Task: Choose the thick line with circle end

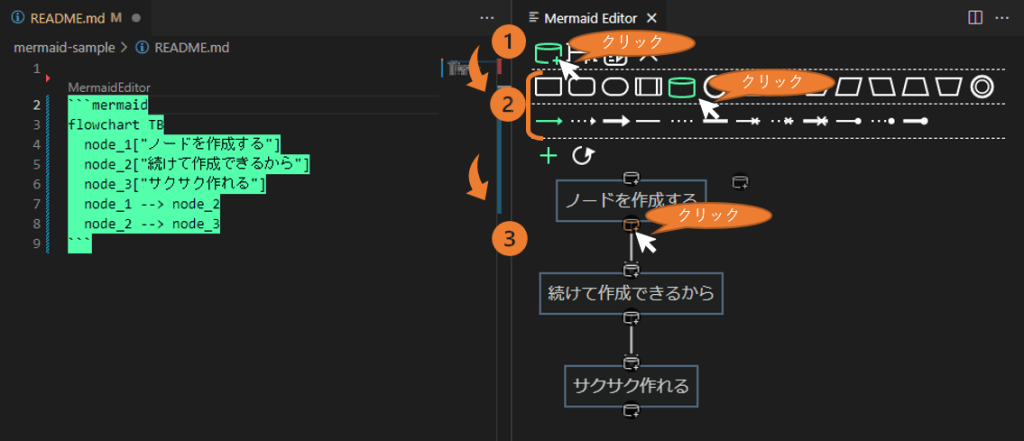Action: pyautogui.click(x=916, y=121)
